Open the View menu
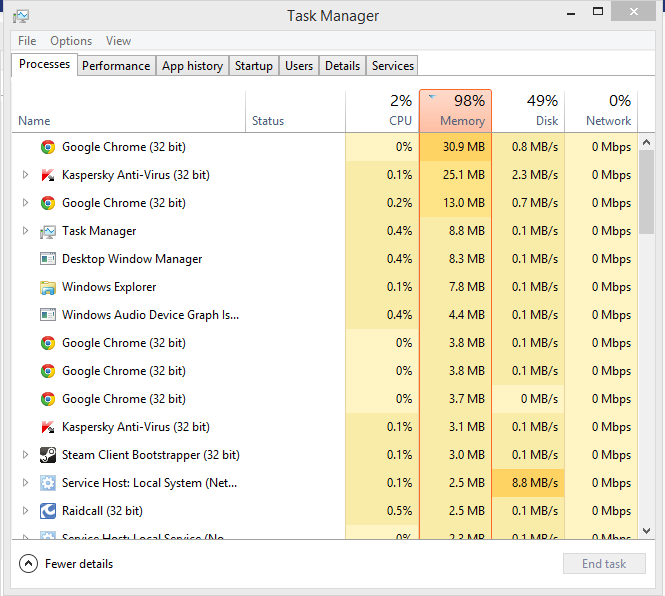This screenshot has width=665, height=596. (118, 41)
